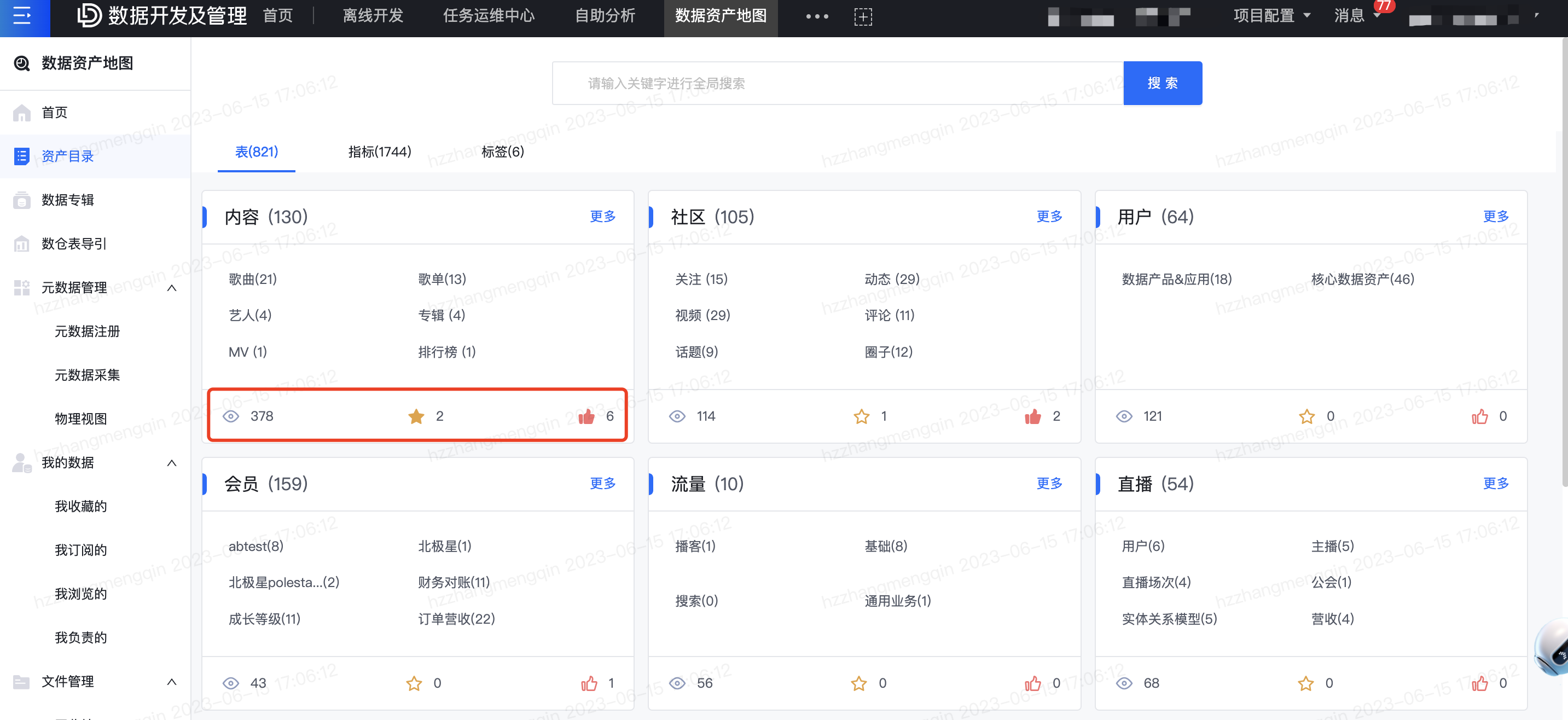
Task: Switch to the 指标(1744) tab
Action: pos(380,152)
